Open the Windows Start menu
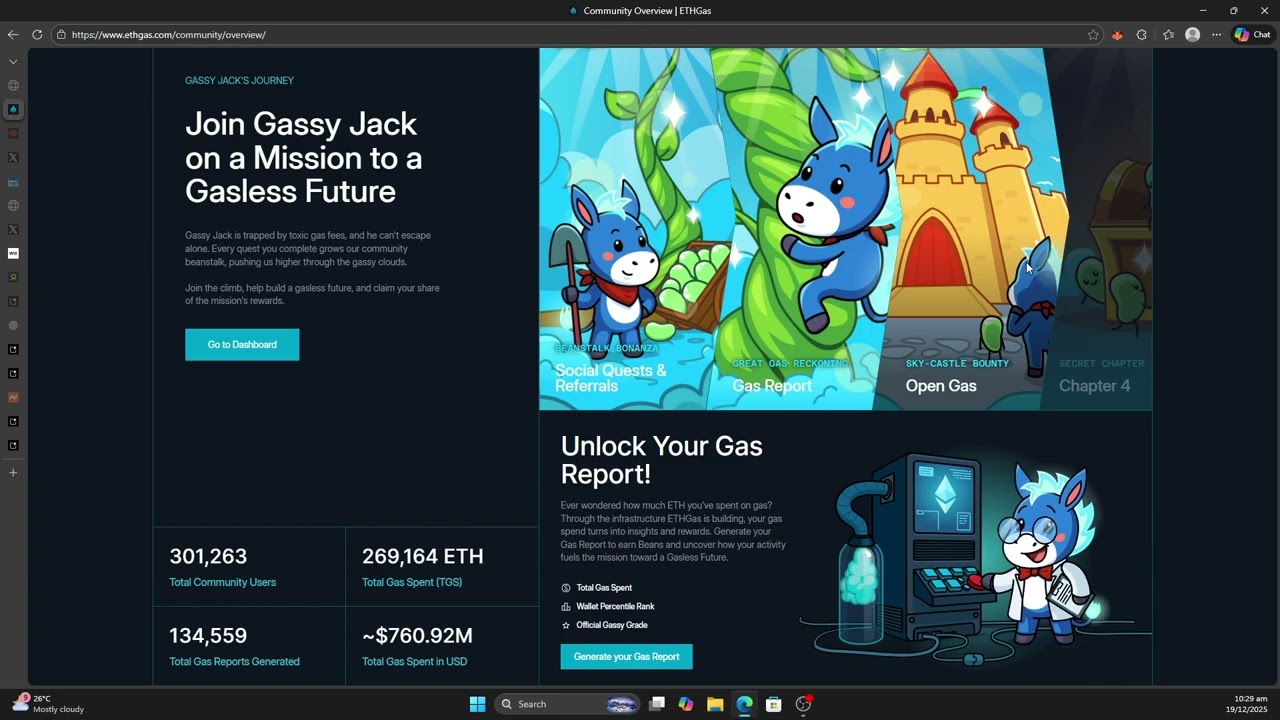 point(477,704)
